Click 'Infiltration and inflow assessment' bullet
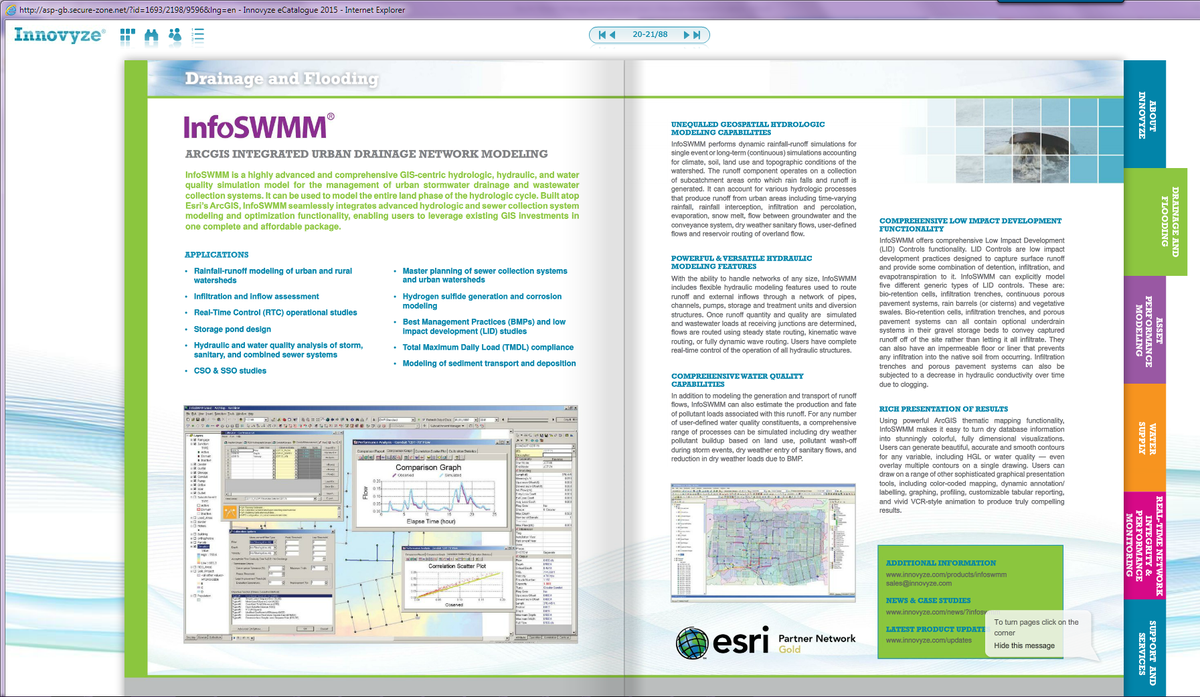This screenshot has height=697, width=1200. (256, 297)
